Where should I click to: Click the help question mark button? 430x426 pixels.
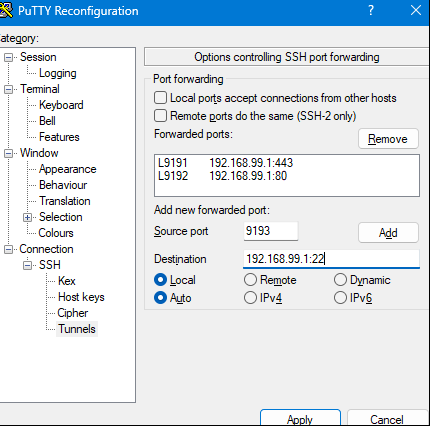pyautogui.click(x=371, y=10)
